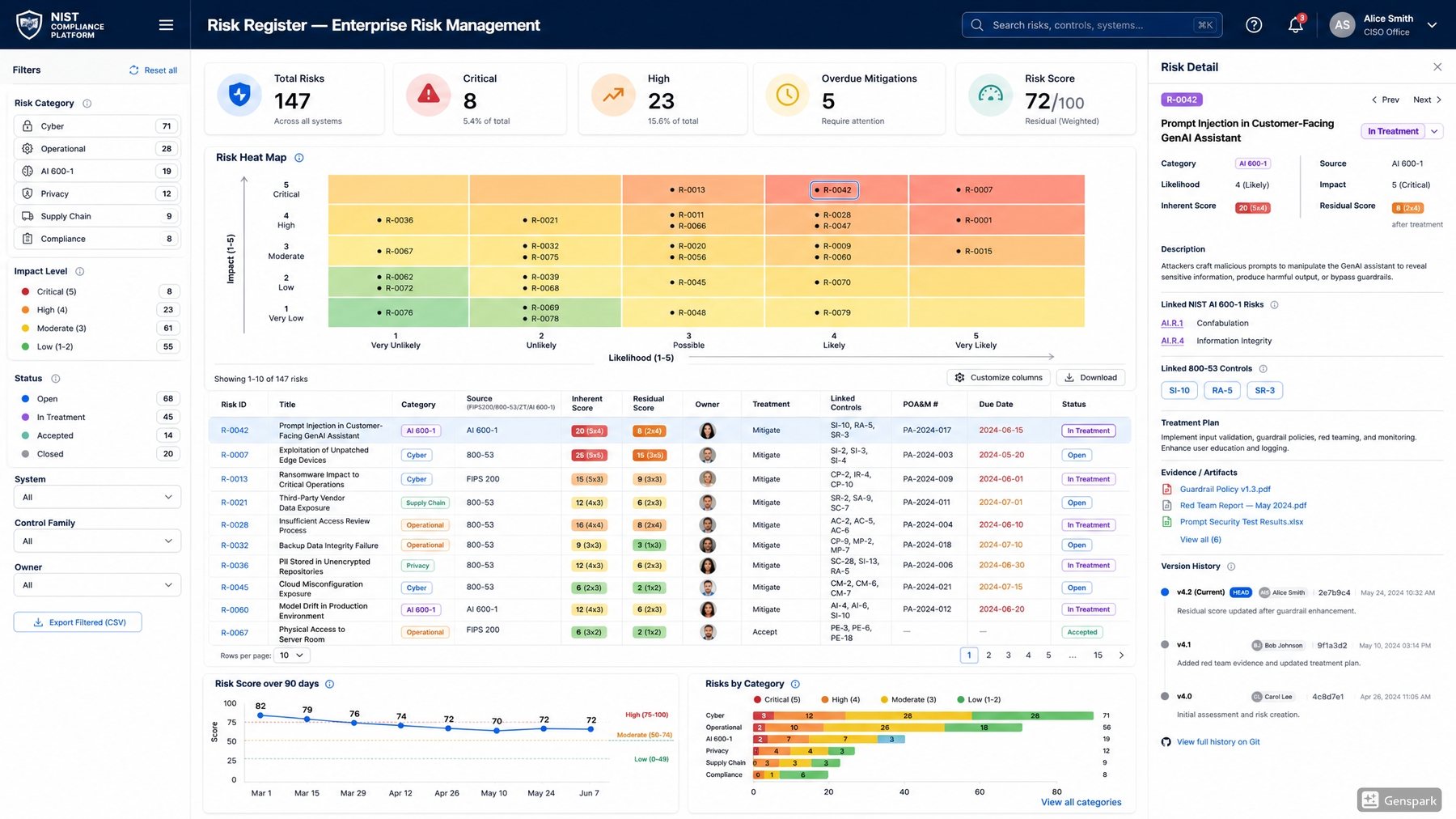Go to Prev risk in detail panel
Screen dimensions: 1456x819
pyautogui.click(x=1386, y=100)
